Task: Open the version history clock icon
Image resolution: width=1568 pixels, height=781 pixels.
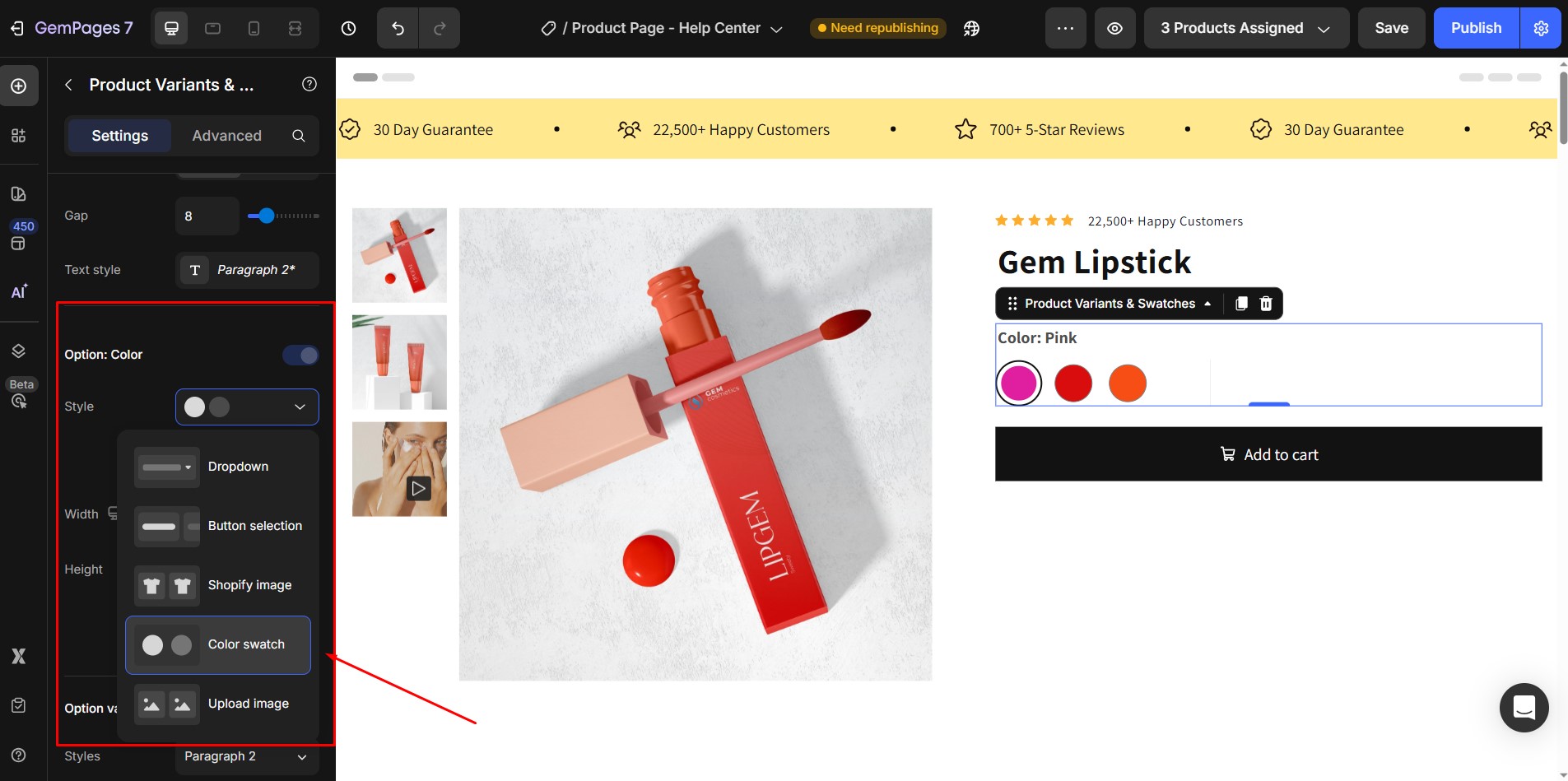Action: [348, 27]
